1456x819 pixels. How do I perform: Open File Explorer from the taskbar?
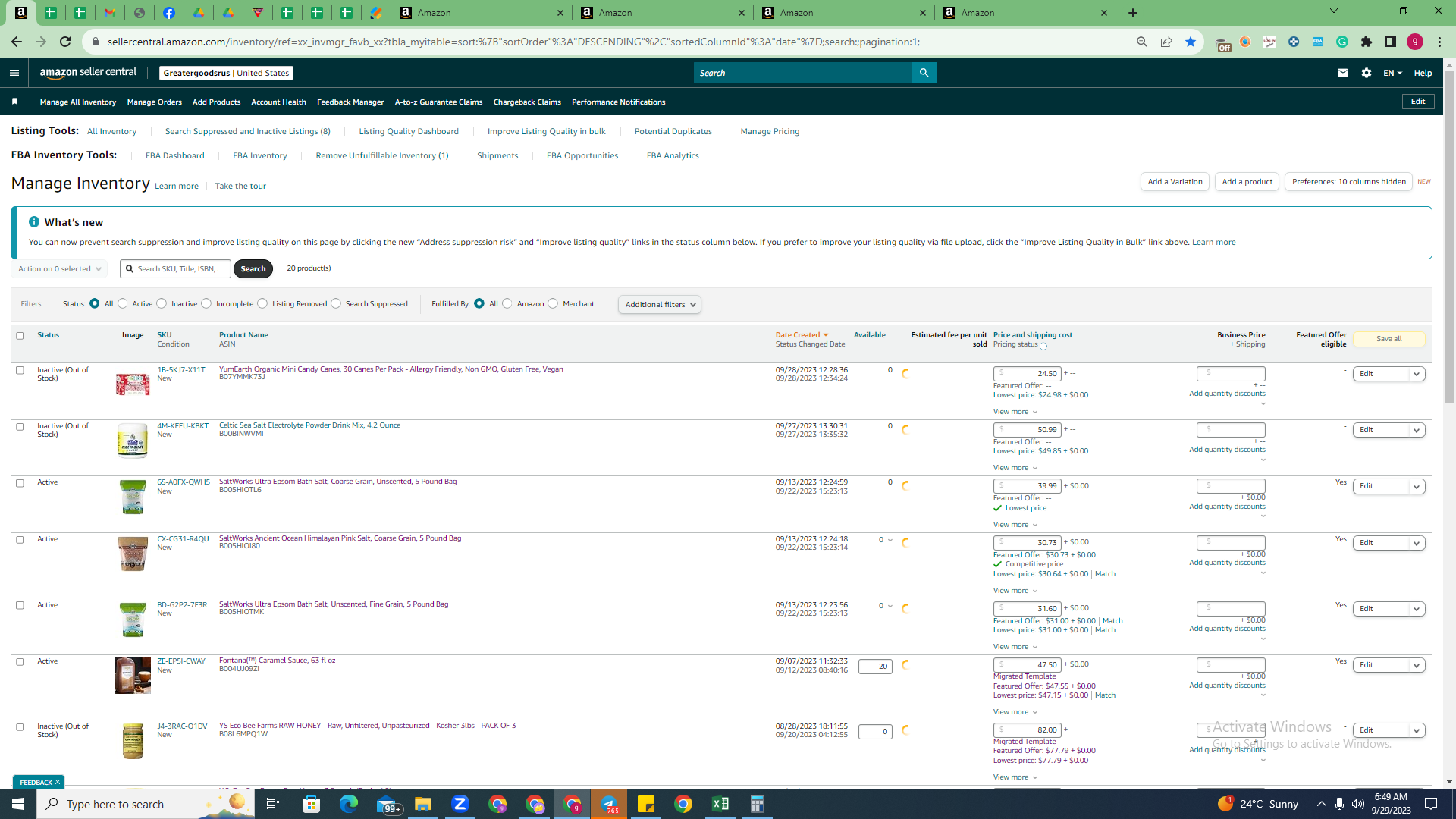(x=423, y=804)
